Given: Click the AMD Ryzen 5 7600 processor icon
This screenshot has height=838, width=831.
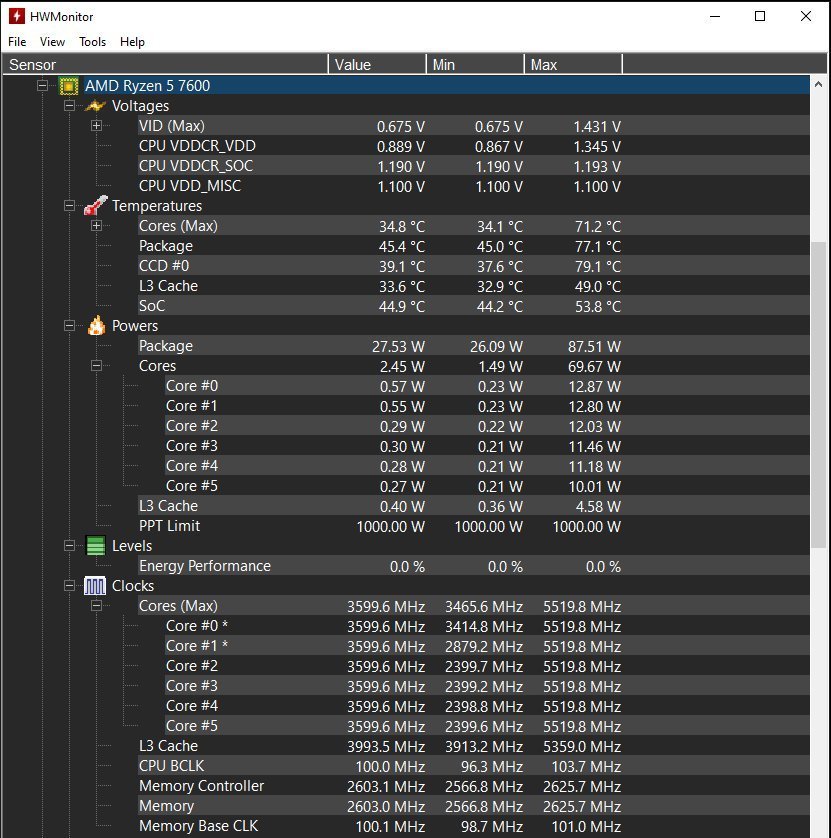Looking at the screenshot, I should tap(69, 86).
